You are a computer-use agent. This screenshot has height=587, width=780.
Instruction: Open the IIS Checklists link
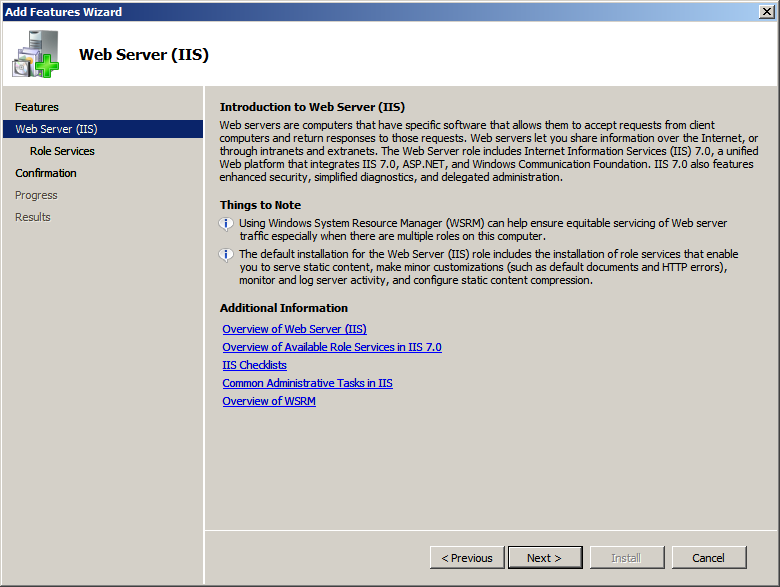(x=255, y=365)
